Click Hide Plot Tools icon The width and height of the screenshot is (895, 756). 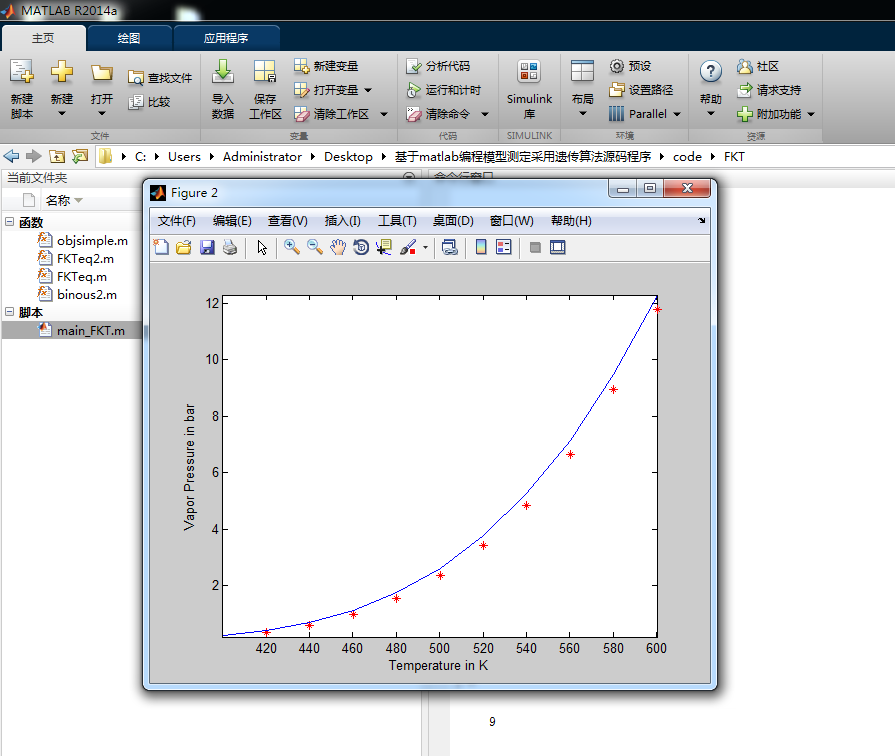coord(535,247)
